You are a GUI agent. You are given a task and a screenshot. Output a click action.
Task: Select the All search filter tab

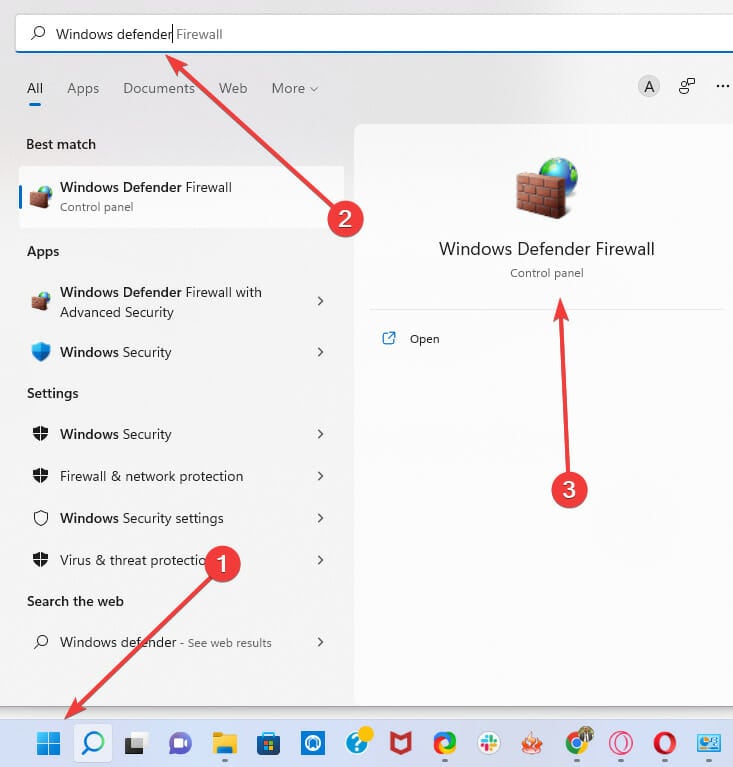pos(35,88)
